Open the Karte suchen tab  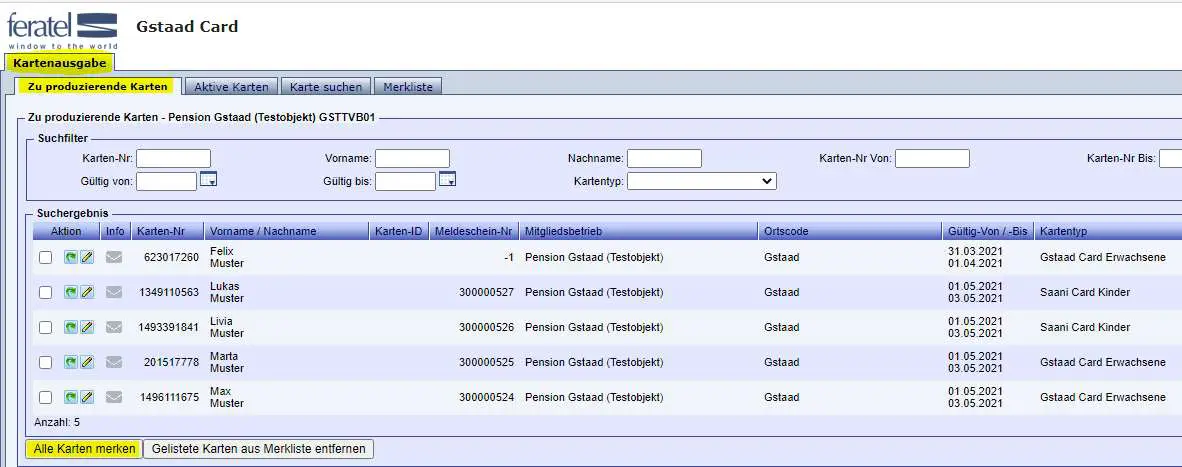[326, 87]
